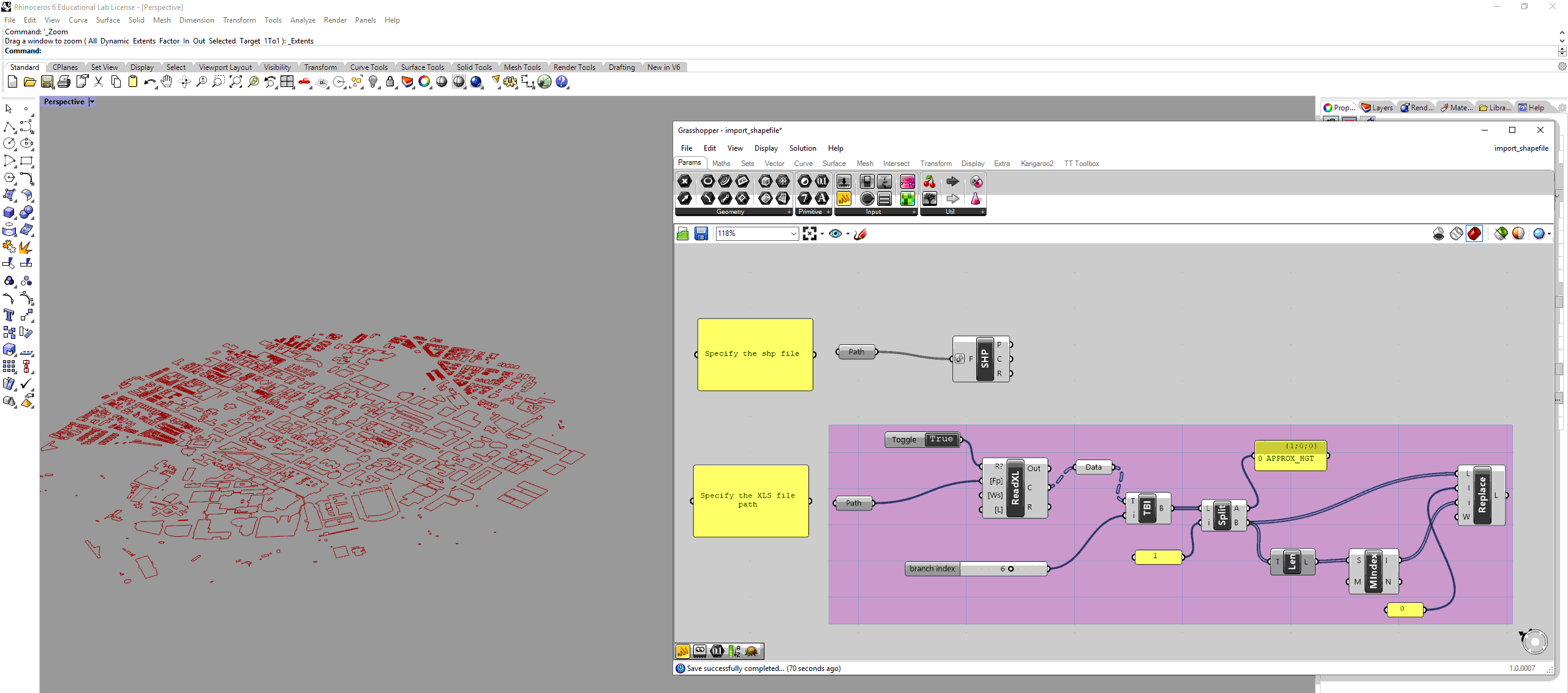Open the 118% zoom level dropdown
Viewport: 1568px width, 693px height.
[x=793, y=233]
